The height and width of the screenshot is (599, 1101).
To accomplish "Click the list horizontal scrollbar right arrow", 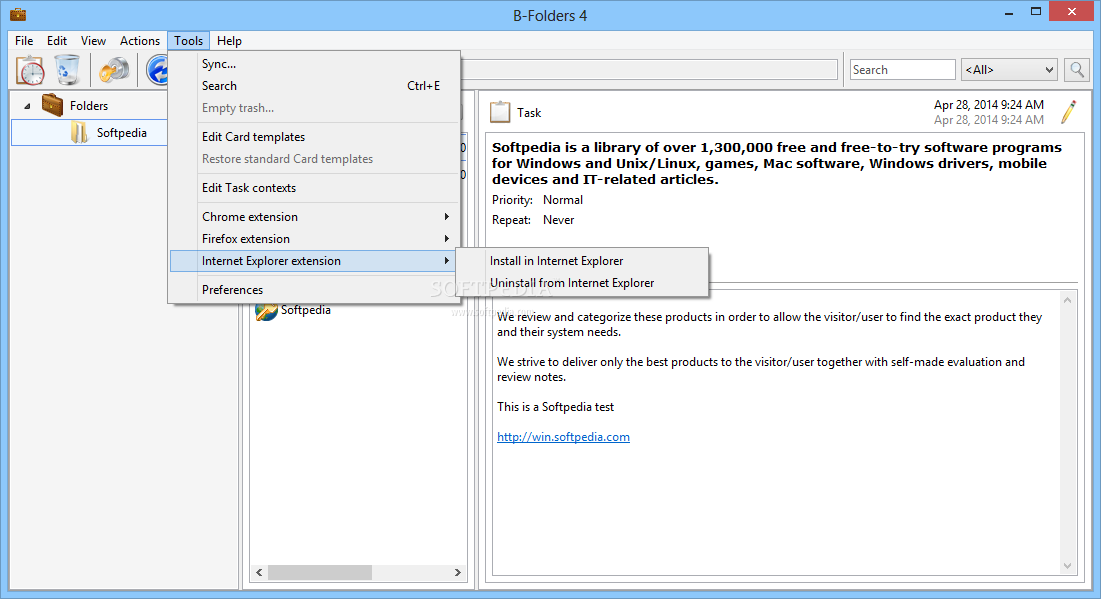I will pos(457,572).
